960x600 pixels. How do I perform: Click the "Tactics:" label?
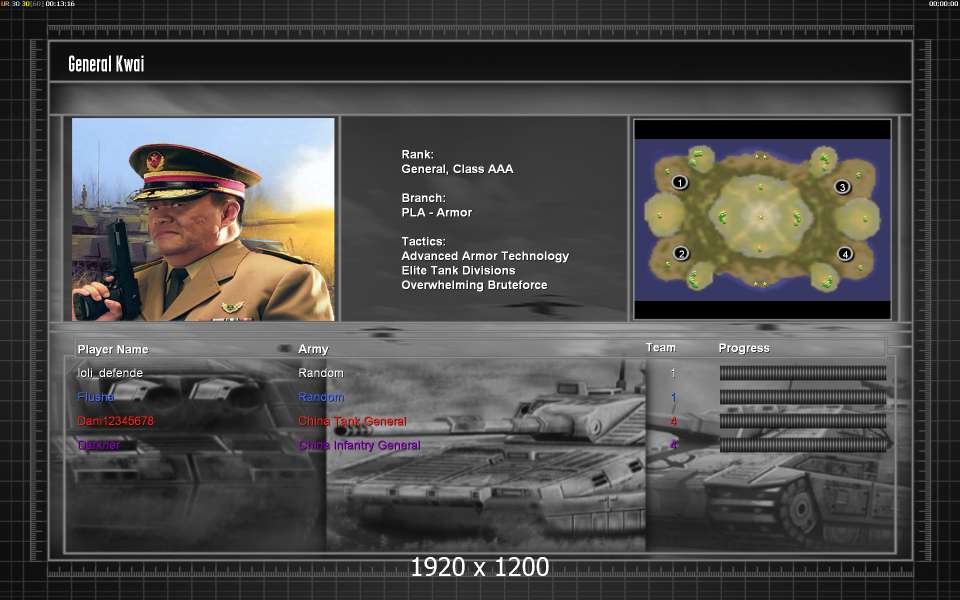tap(424, 241)
